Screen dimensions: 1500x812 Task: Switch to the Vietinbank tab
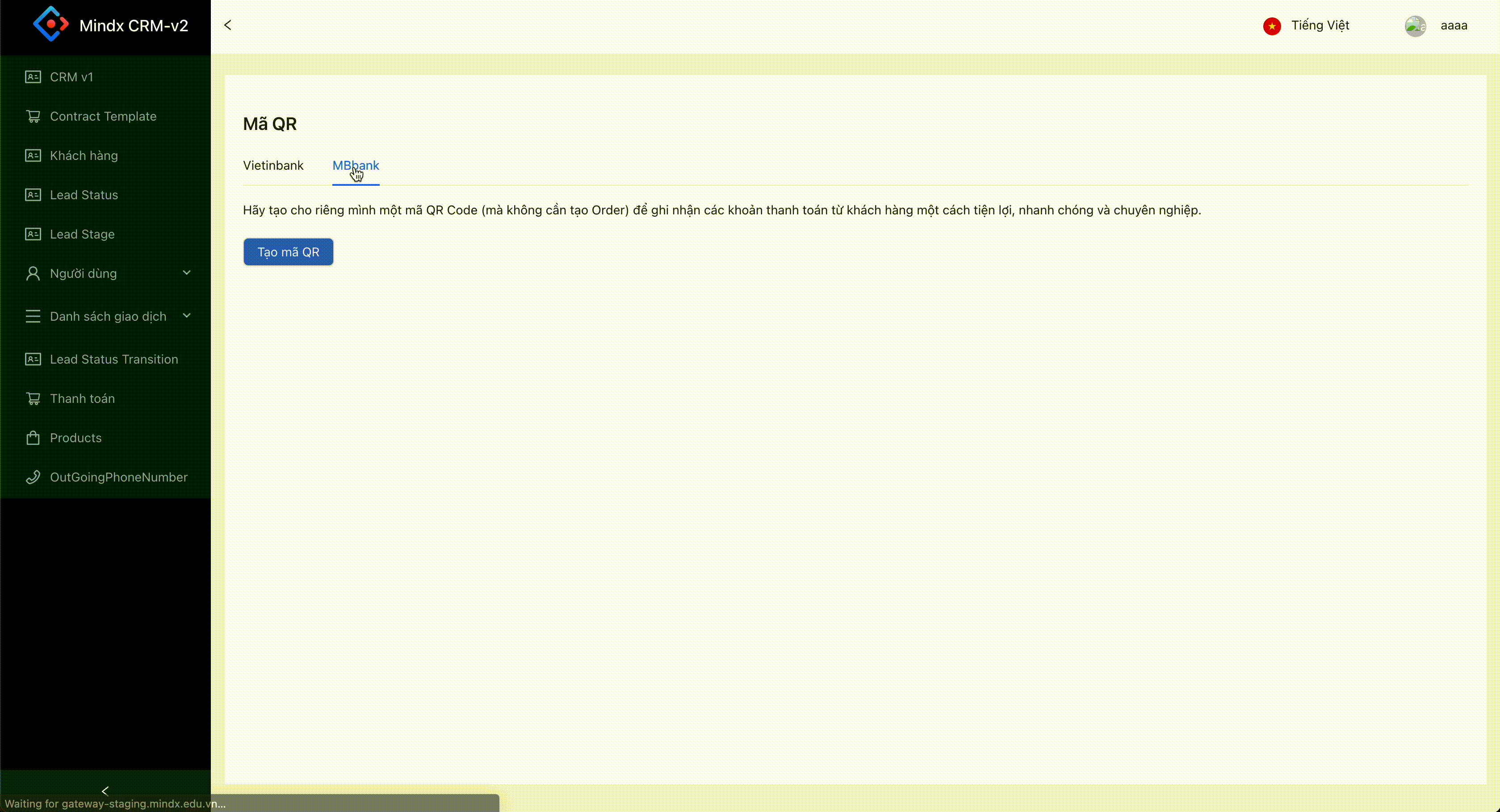(x=273, y=165)
